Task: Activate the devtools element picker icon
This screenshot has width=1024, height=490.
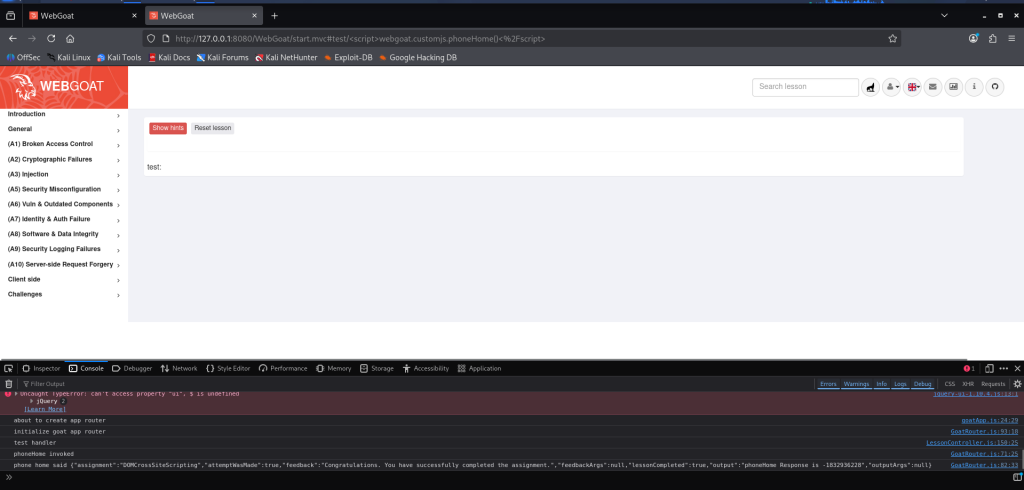Action: [x=8, y=368]
